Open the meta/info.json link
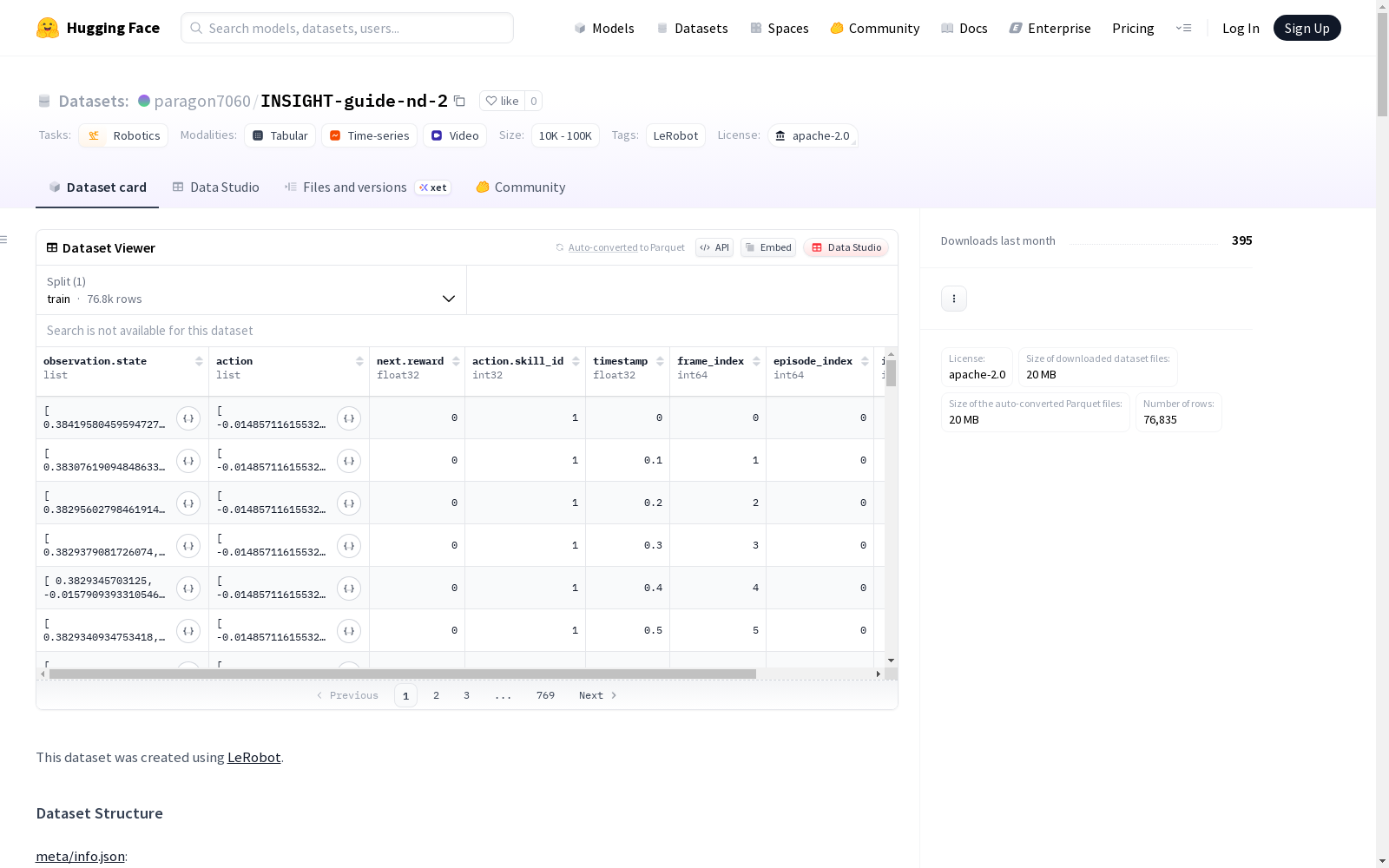The width and height of the screenshot is (1389, 868). coord(80,857)
